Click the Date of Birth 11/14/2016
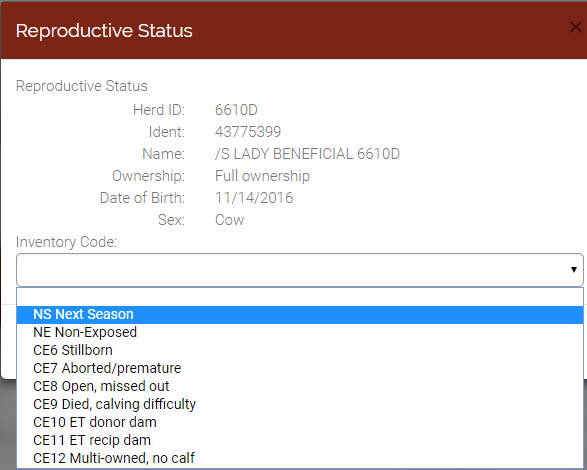 [x=254, y=198]
